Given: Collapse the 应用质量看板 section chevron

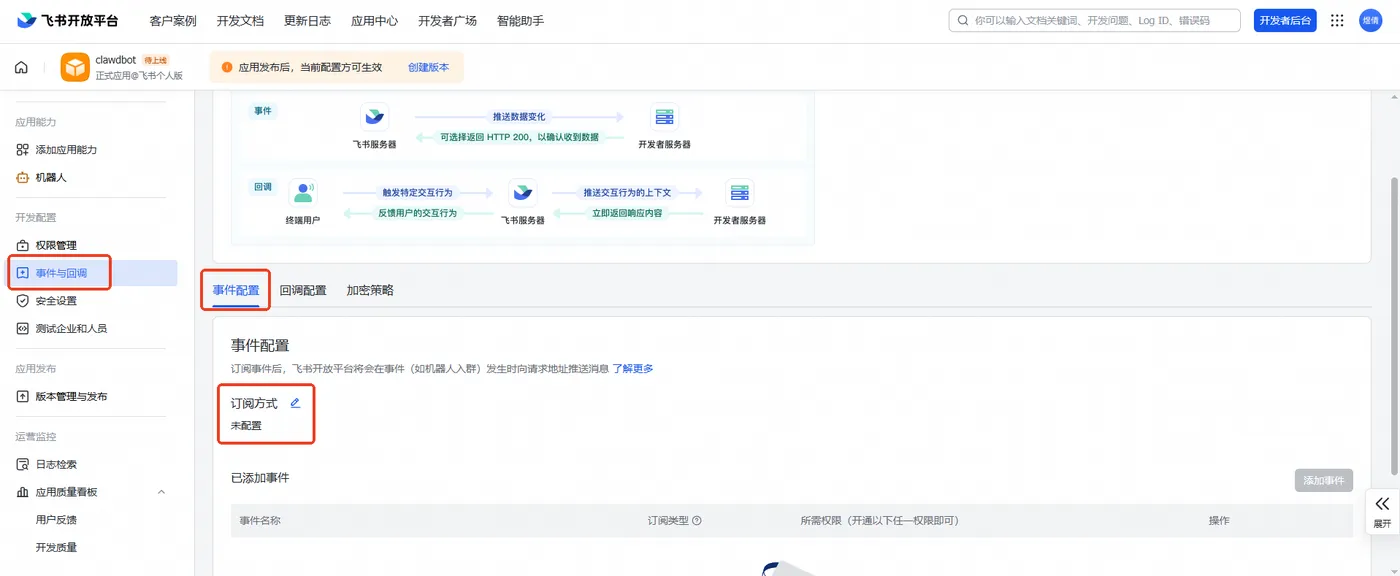Looking at the screenshot, I should coord(162,492).
